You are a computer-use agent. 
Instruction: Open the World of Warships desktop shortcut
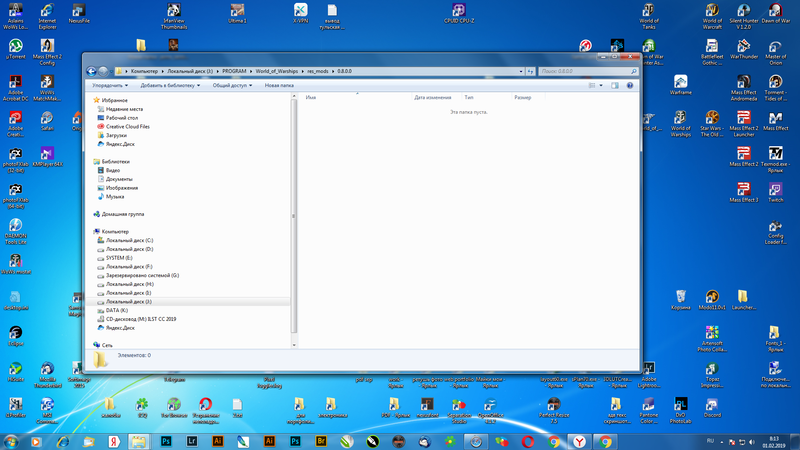click(x=681, y=124)
